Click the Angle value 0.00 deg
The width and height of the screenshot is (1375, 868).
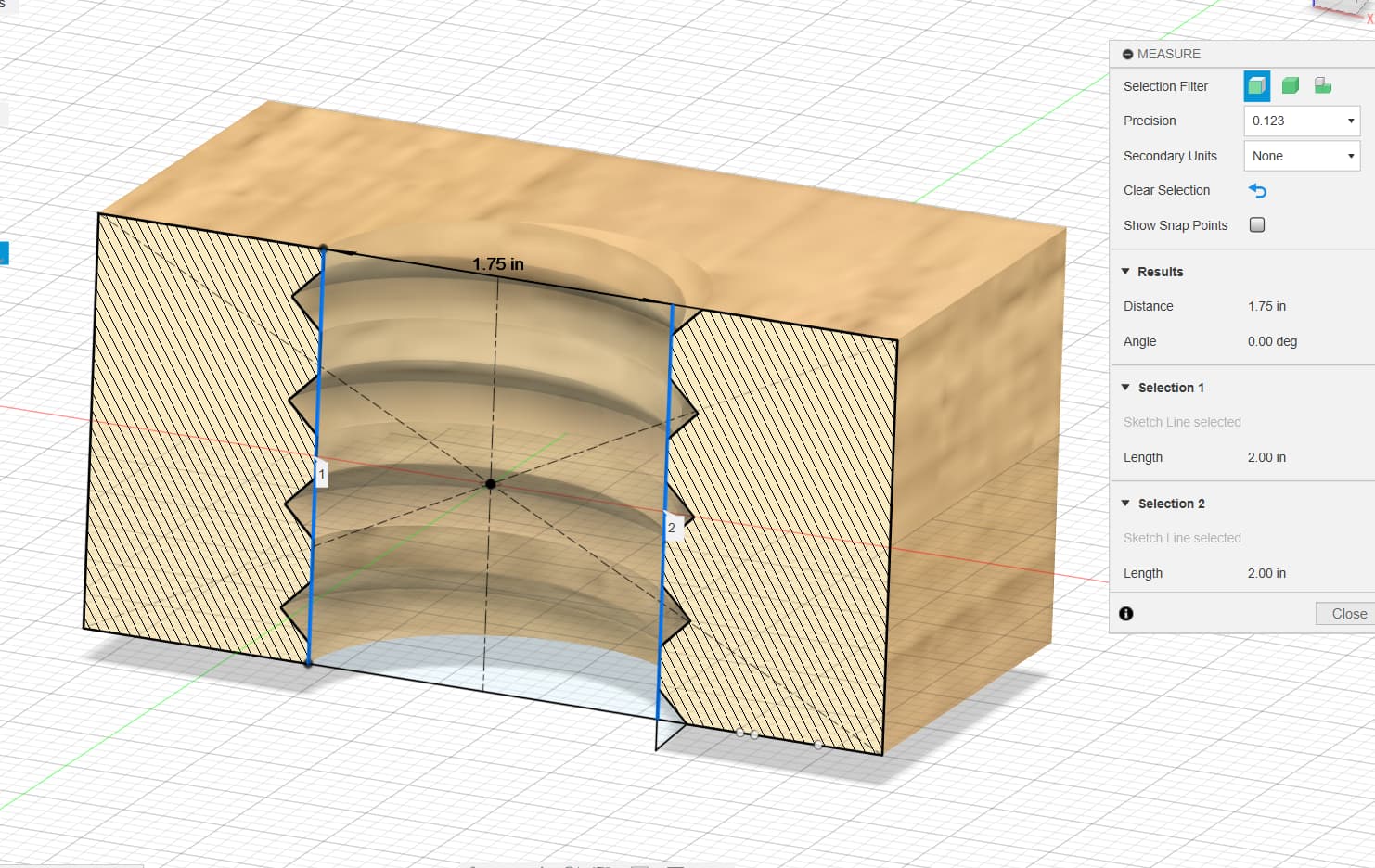1272,341
